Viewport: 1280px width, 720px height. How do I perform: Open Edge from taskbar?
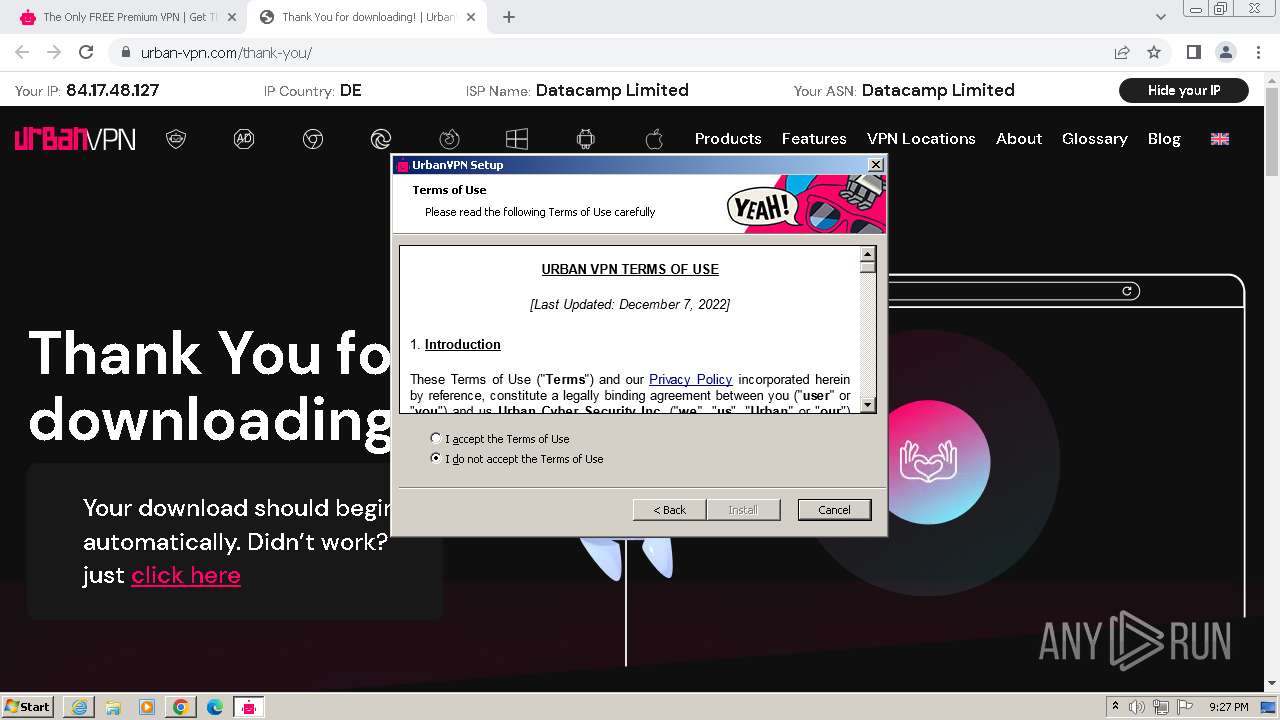(x=215, y=707)
